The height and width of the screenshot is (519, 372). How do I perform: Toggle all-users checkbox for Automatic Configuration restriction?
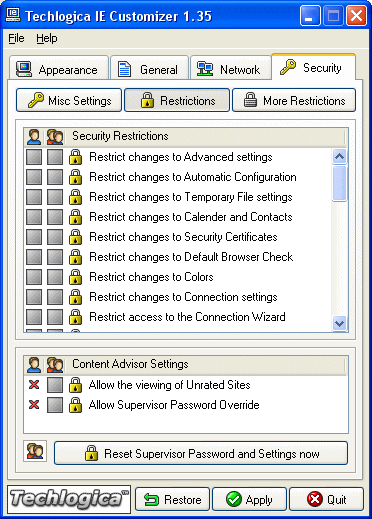click(x=55, y=177)
